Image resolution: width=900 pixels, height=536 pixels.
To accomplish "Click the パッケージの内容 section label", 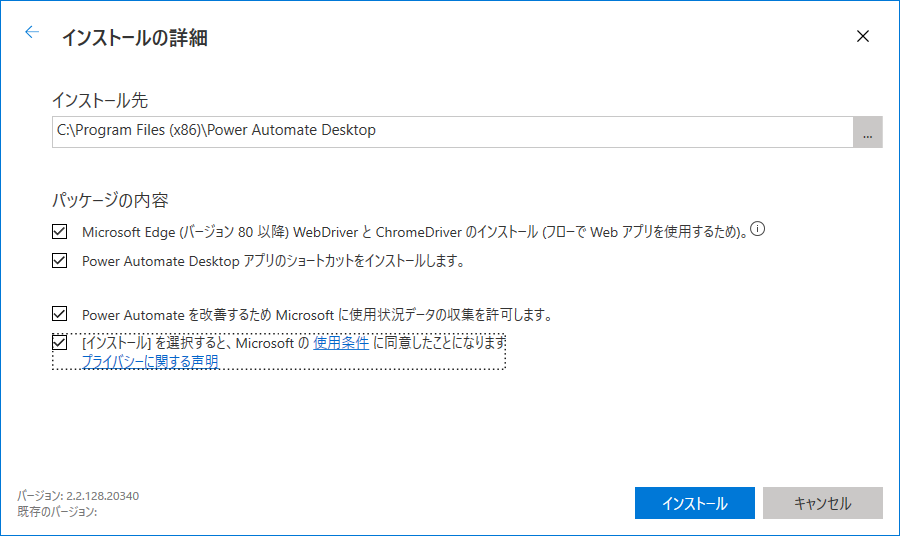I will click(110, 200).
